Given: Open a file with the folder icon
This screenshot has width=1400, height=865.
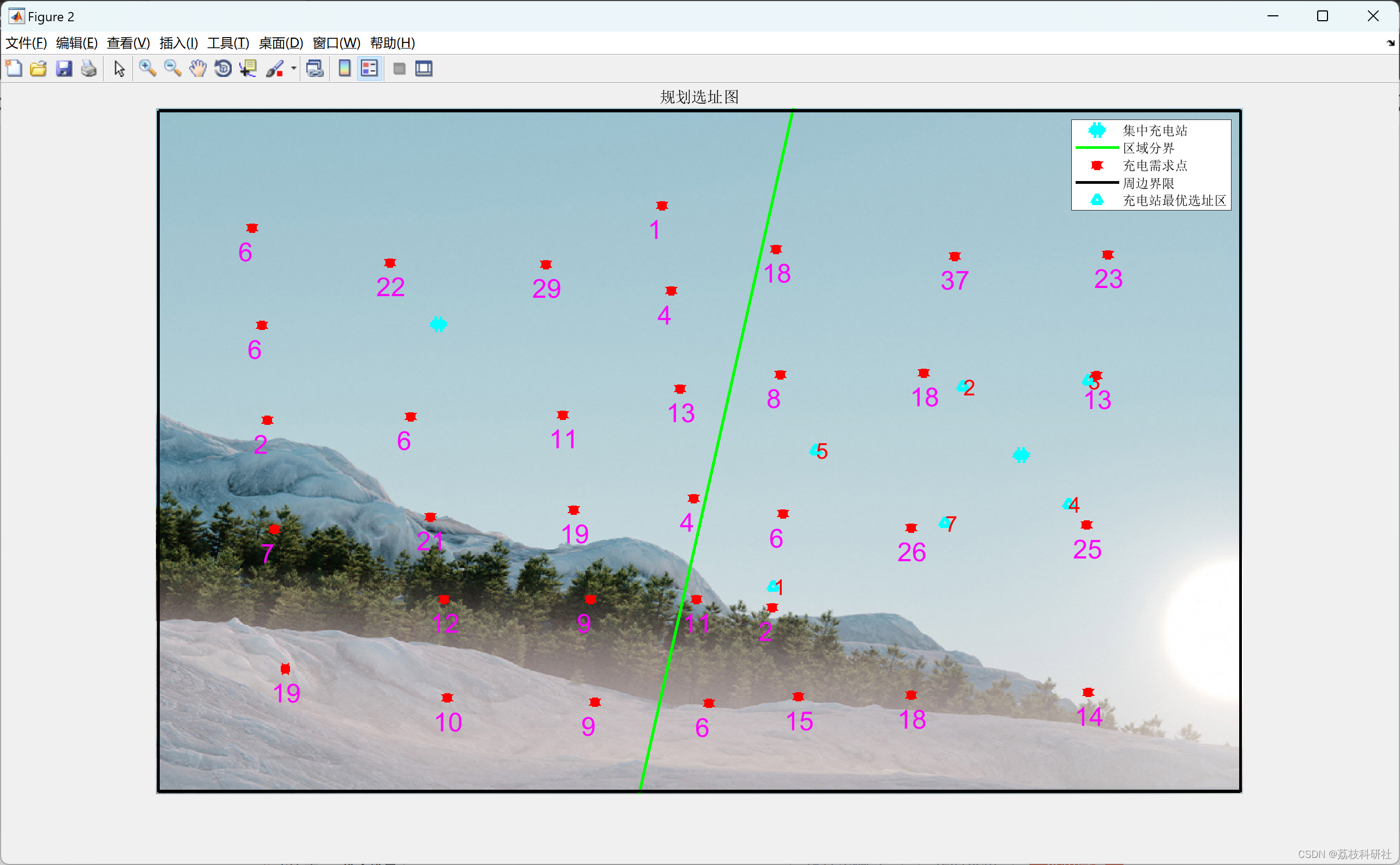Looking at the screenshot, I should point(38,69).
